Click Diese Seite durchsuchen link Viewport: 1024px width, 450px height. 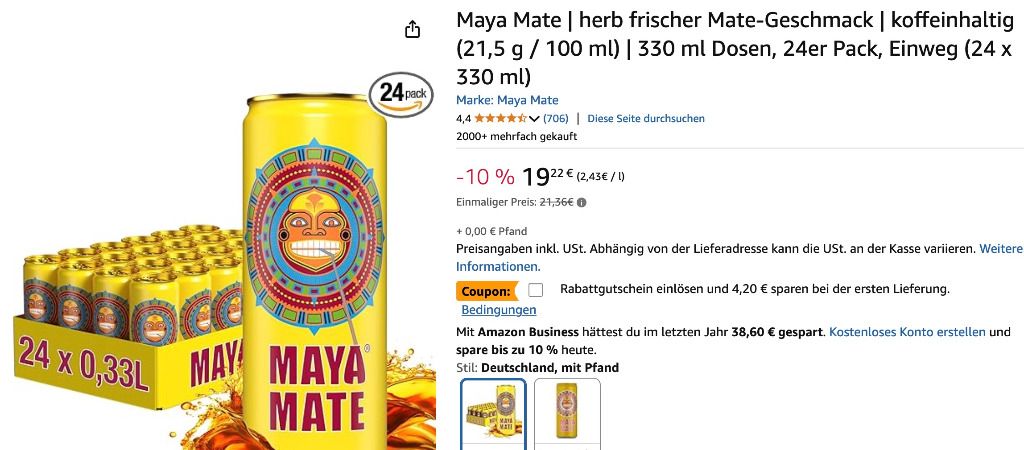[646, 118]
